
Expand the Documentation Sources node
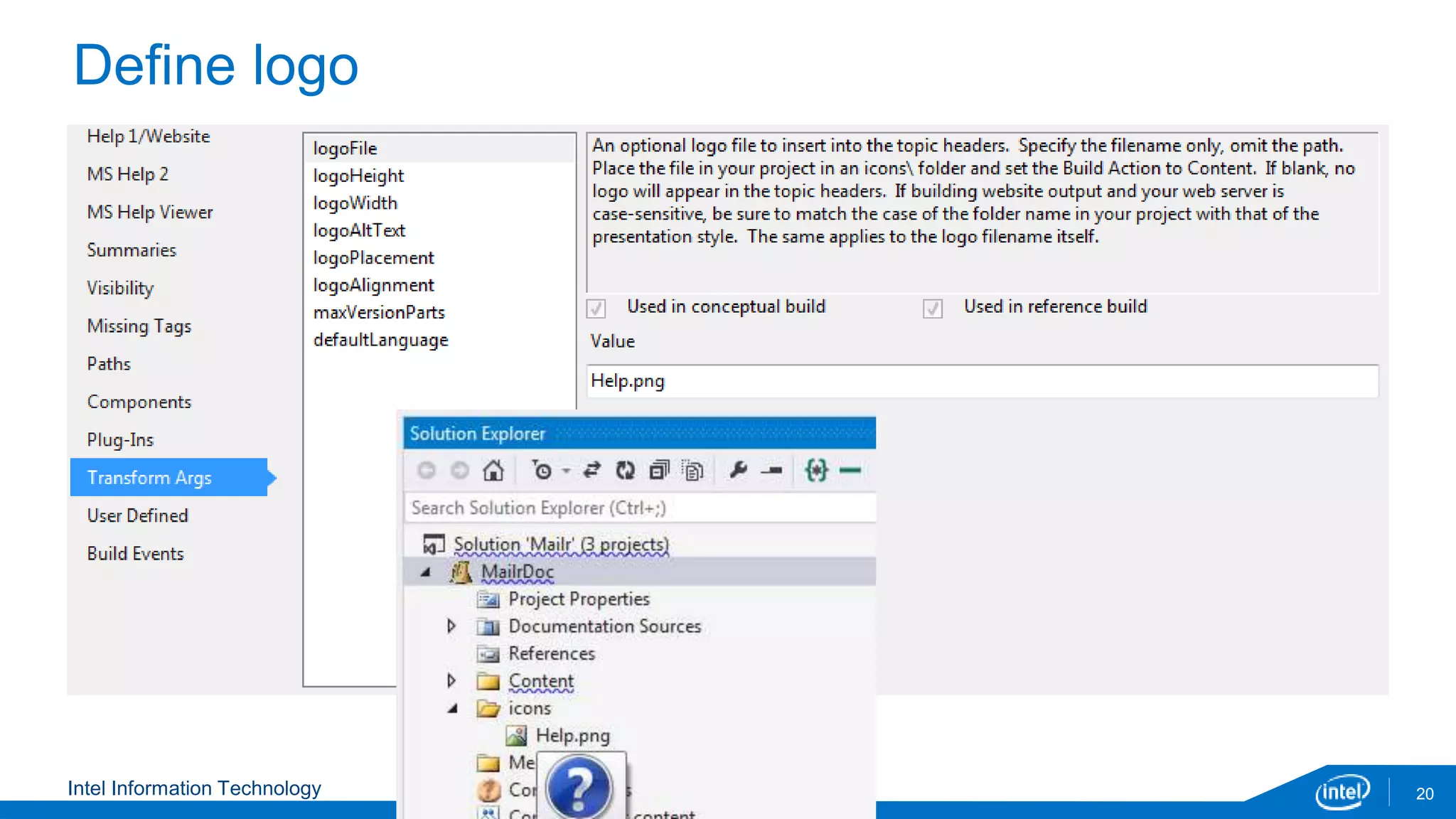[451, 626]
